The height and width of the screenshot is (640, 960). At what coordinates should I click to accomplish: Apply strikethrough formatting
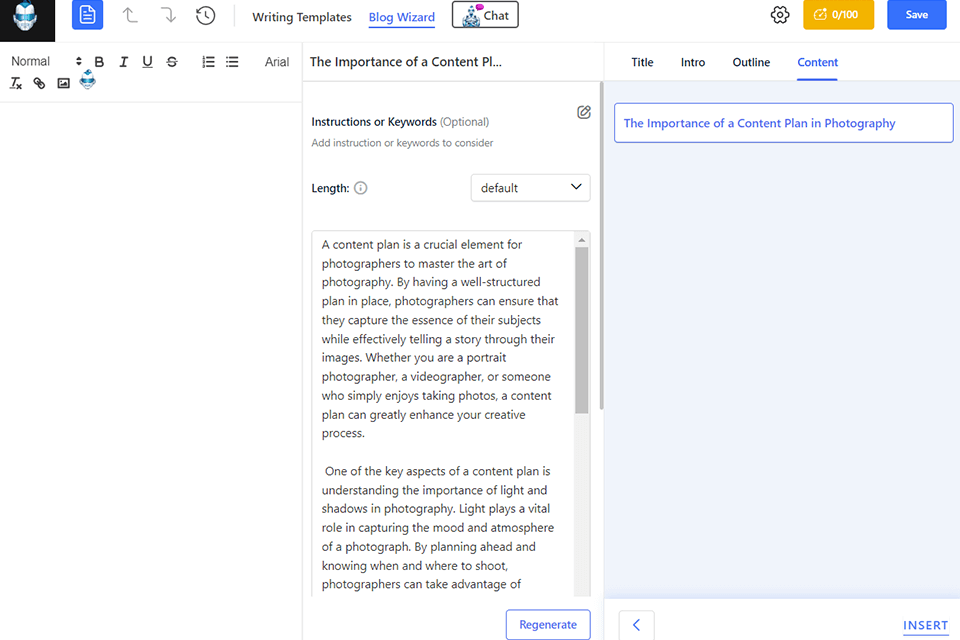172,62
